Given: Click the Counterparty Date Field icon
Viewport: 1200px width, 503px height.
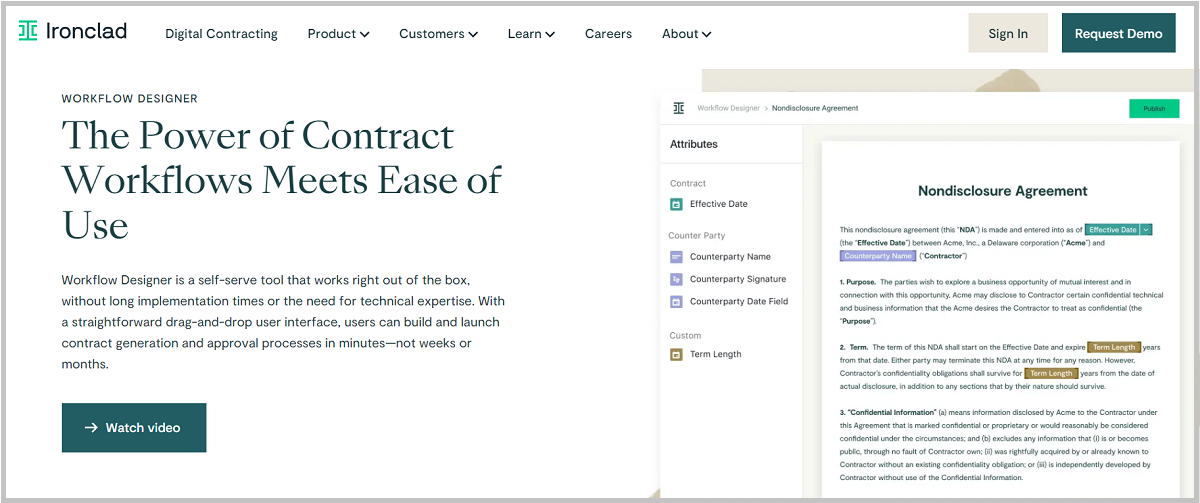Looking at the screenshot, I should 676,301.
